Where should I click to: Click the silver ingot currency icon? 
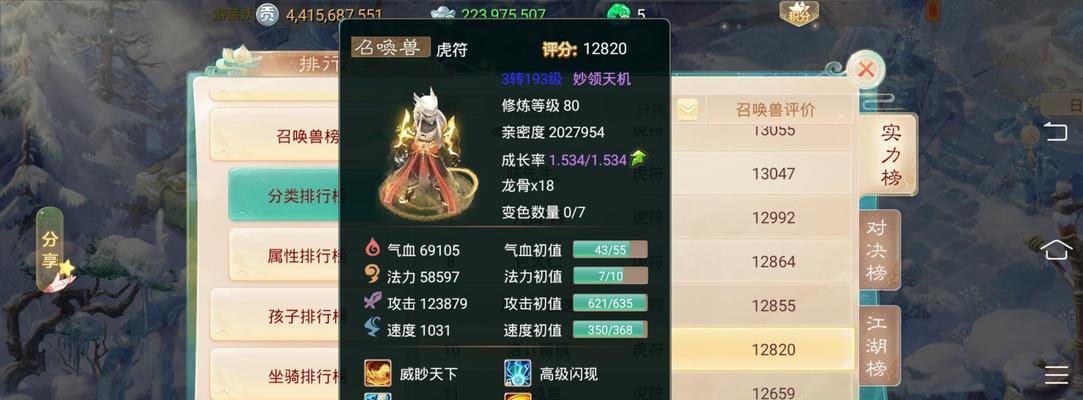tap(443, 14)
